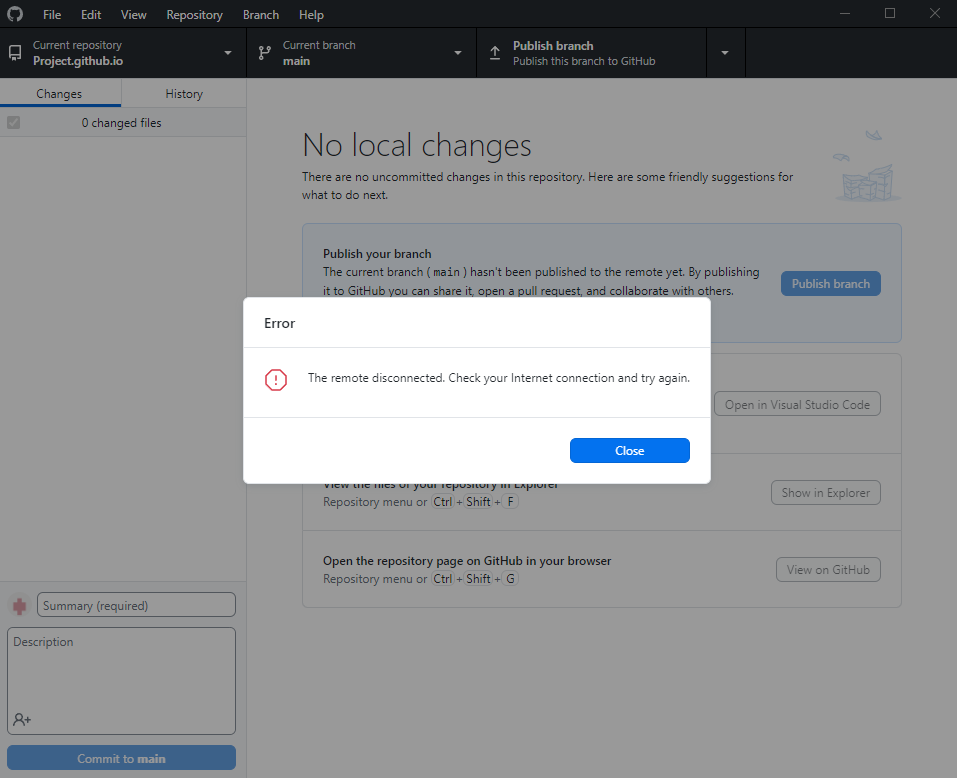Open the Publish branch dropdown arrow
The image size is (957, 778).
tap(725, 52)
